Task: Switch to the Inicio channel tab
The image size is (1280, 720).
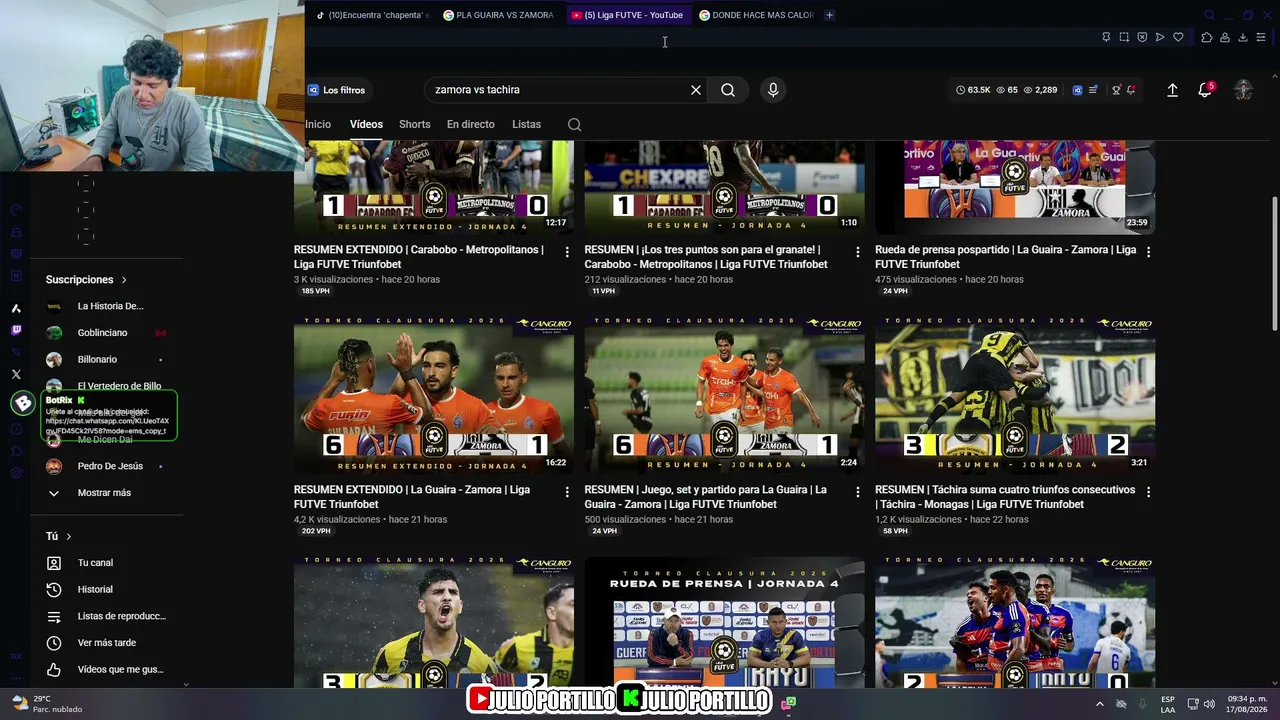Action: [x=318, y=125]
